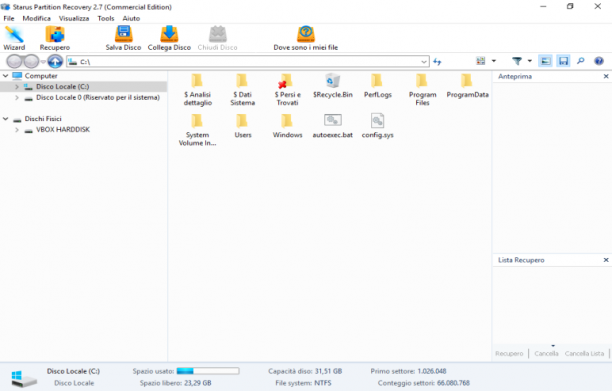Click the refresh path icon
The width and height of the screenshot is (612, 391).
point(437,62)
